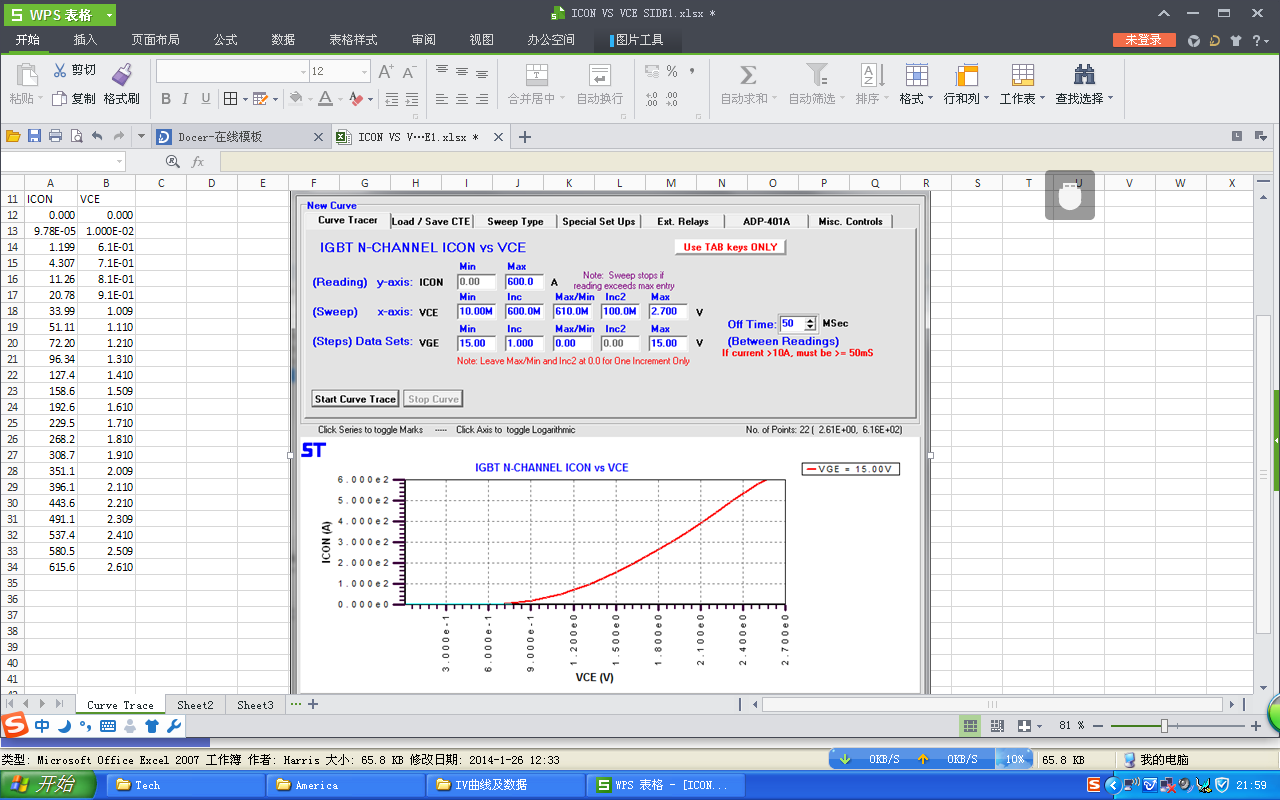Click the Print icon in quick toolbar
This screenshot has height=800, width=1280.
pos(55,137)
